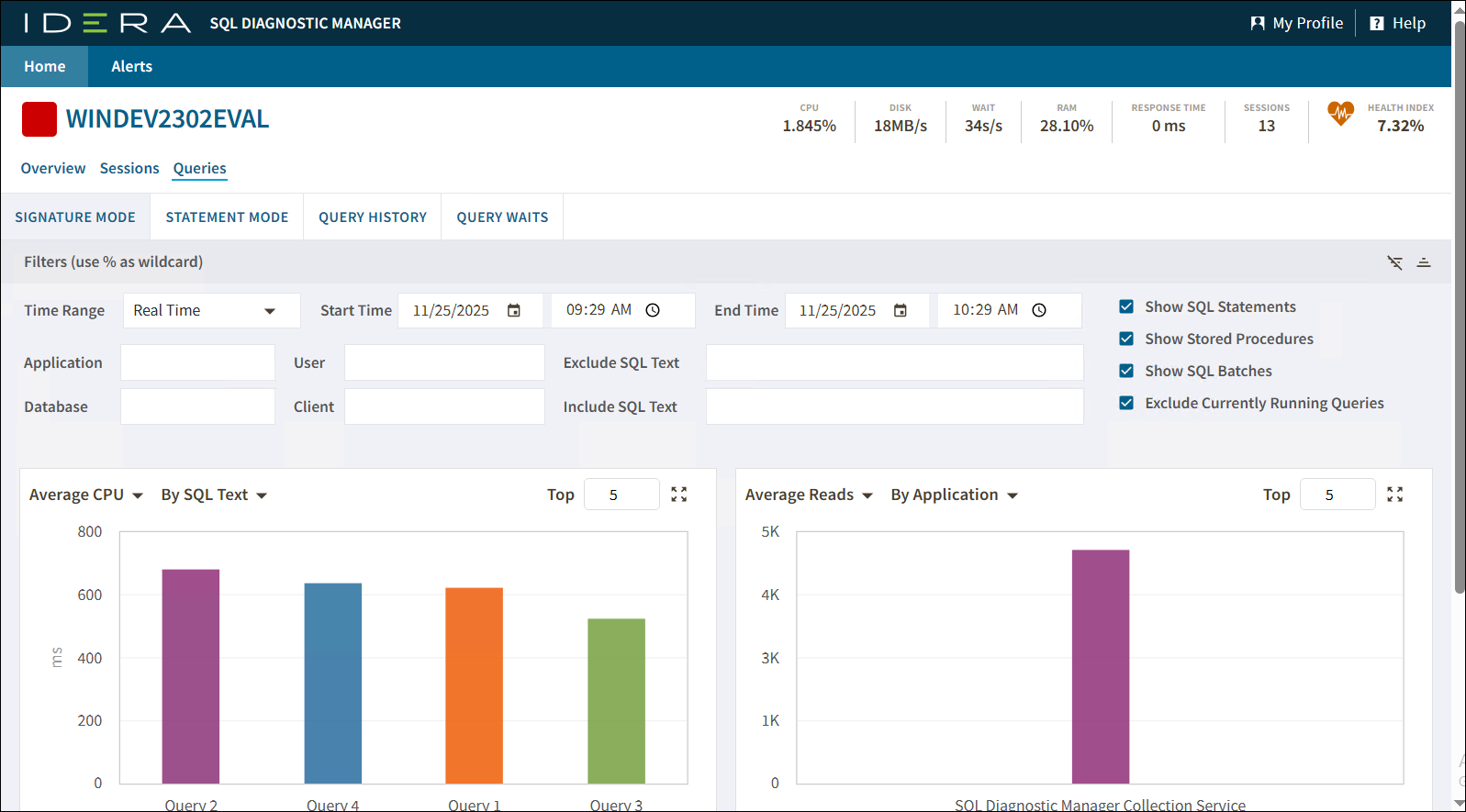Open the Start Time clock picker
This screenshot has height=812, width=1466.
coord(653,311)
